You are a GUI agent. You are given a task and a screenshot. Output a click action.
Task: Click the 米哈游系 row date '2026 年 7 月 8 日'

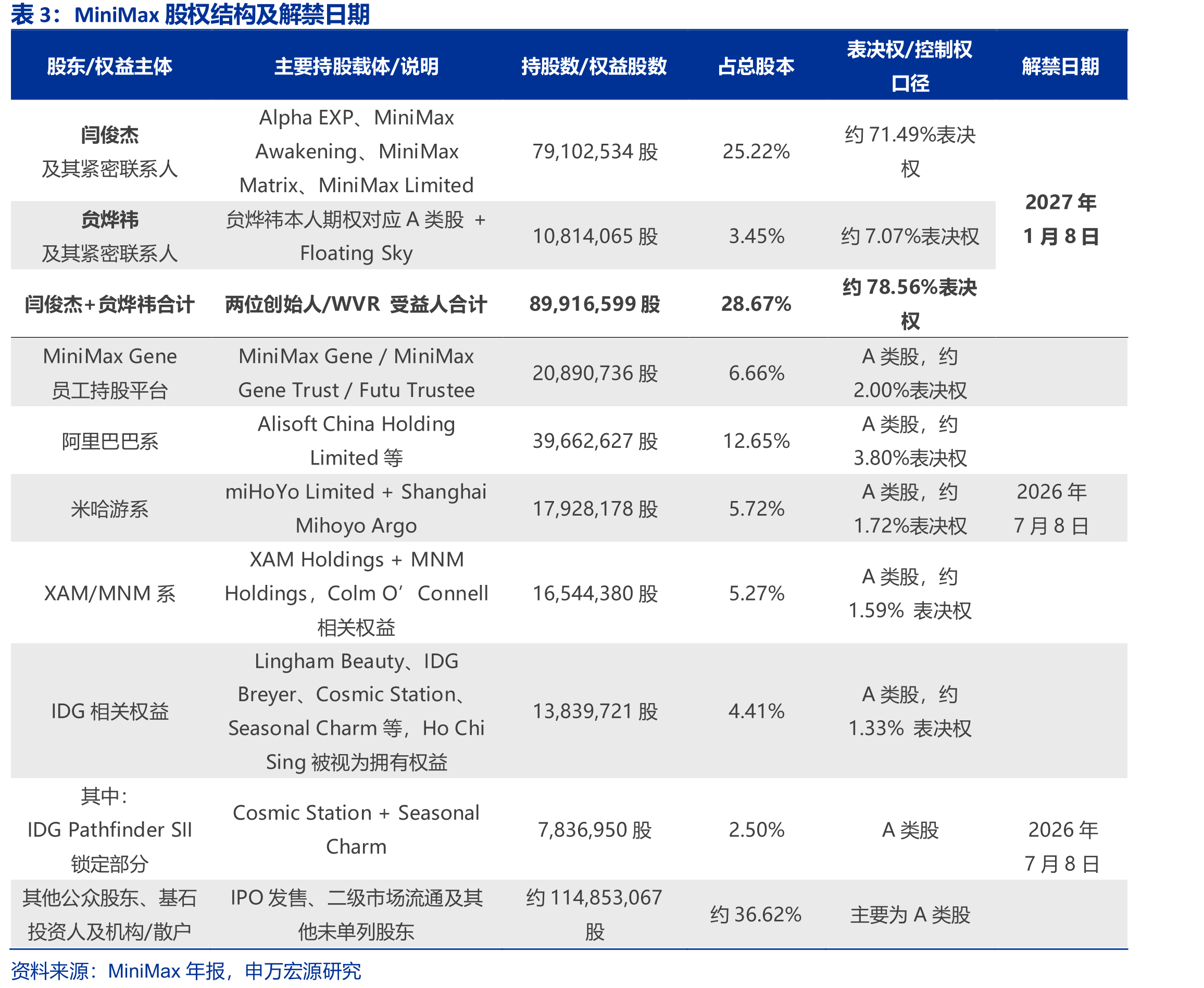point(1051,509)
